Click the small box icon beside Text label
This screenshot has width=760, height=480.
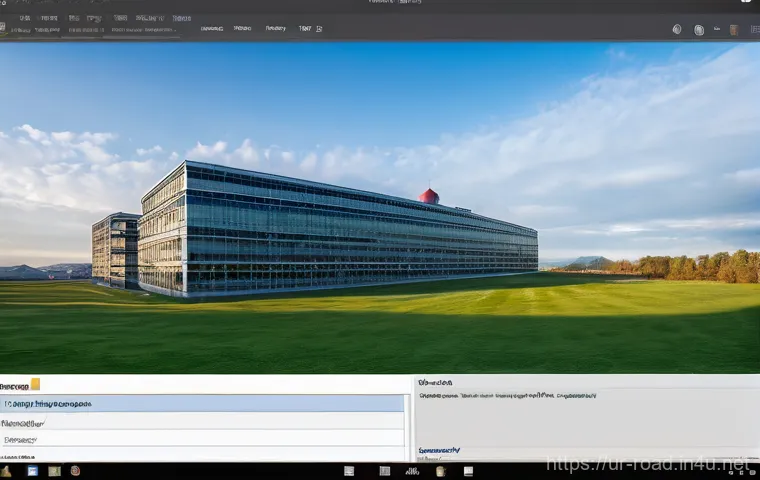click(319, 29)
